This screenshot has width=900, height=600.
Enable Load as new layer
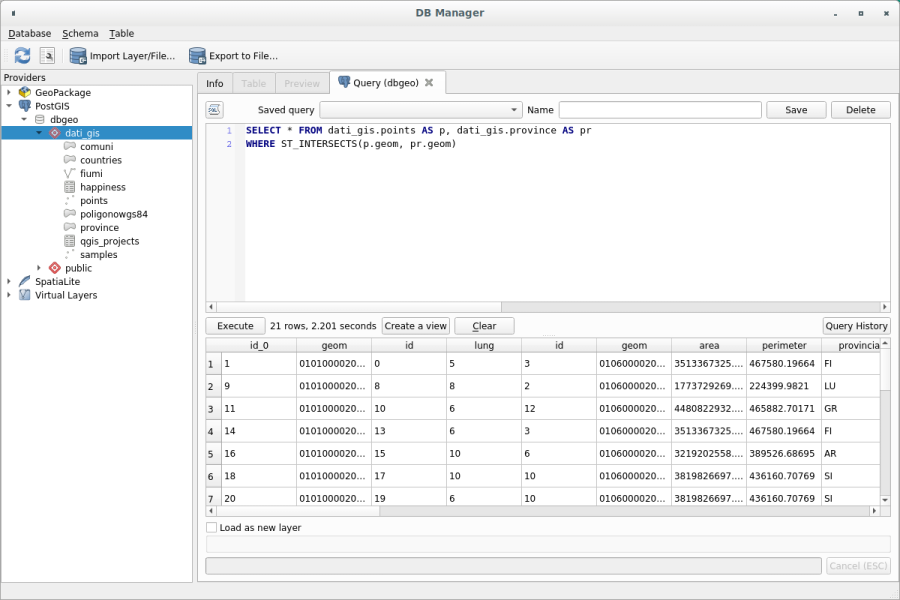pyautogui.click(x=211, y=527)
